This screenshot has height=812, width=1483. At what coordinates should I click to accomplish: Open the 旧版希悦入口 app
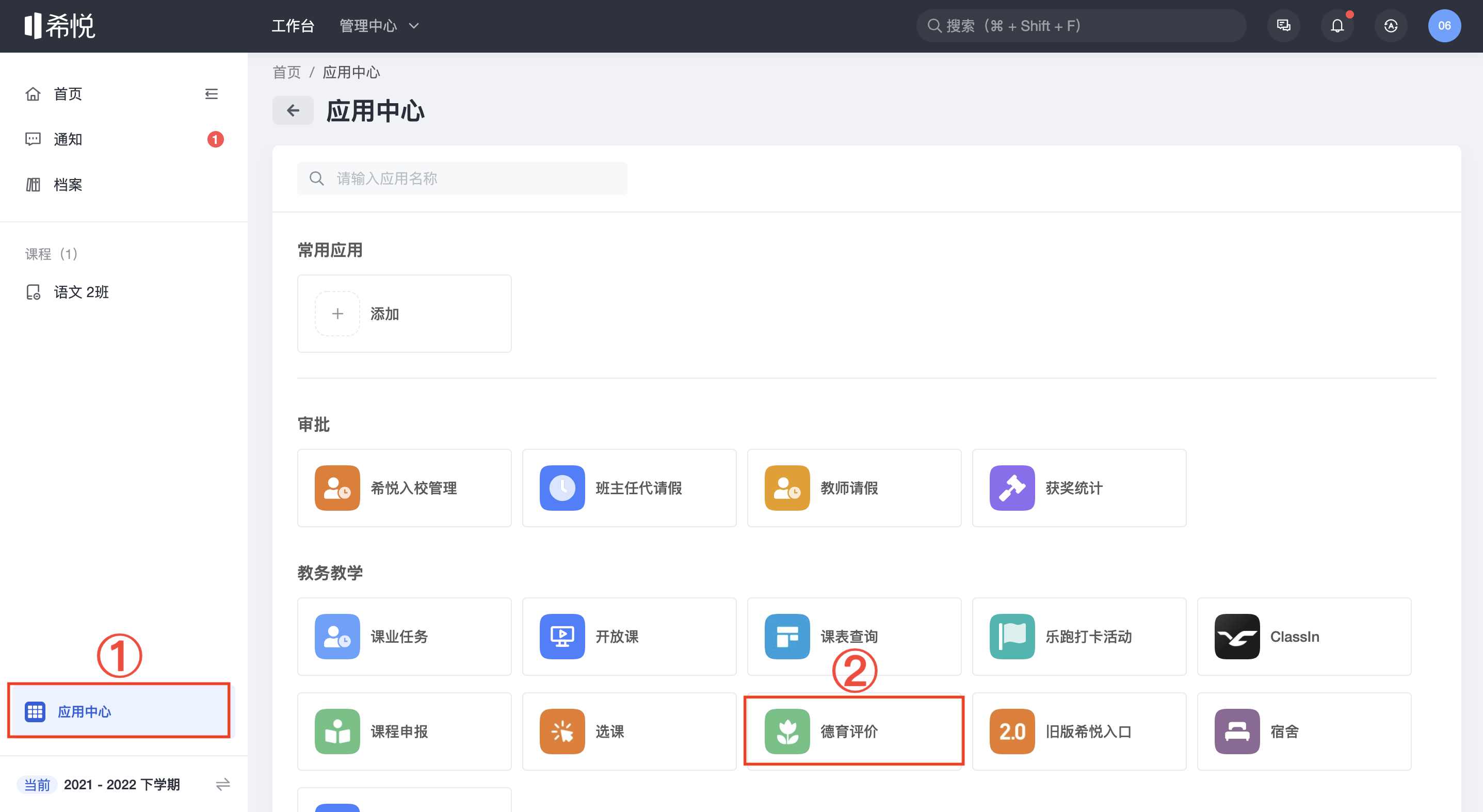pos(1079,732)
